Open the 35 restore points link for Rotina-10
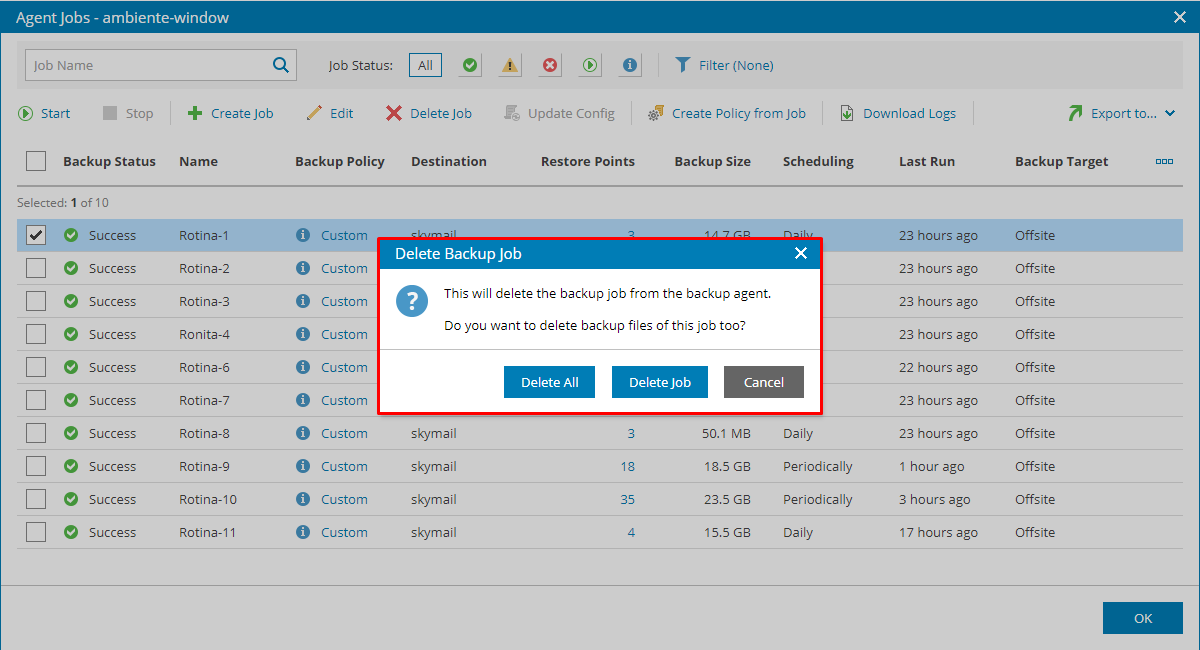This screenshot has width=1200, height=650. coord(627,499)
